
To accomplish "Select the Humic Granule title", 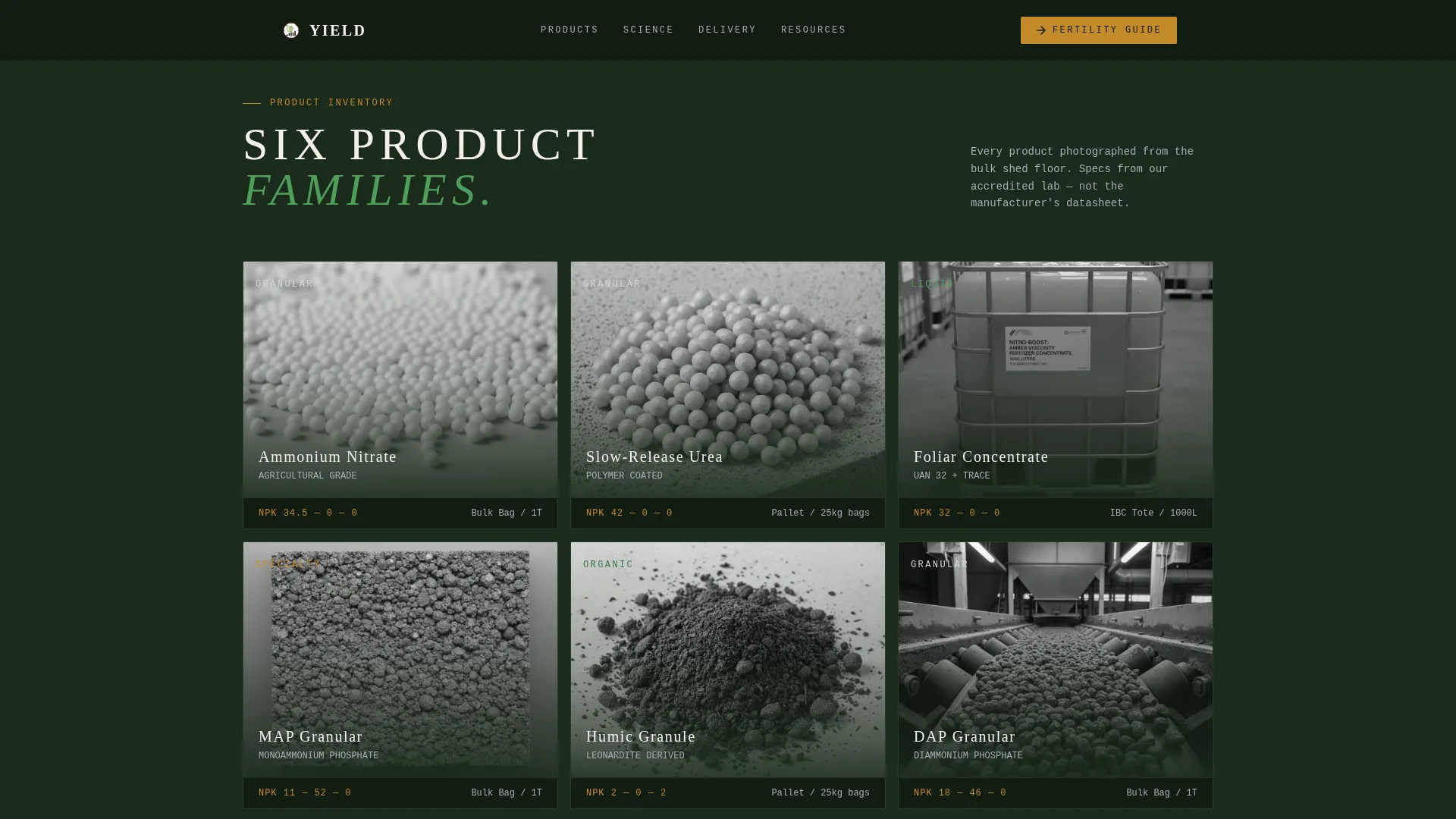I will point(641,736).
